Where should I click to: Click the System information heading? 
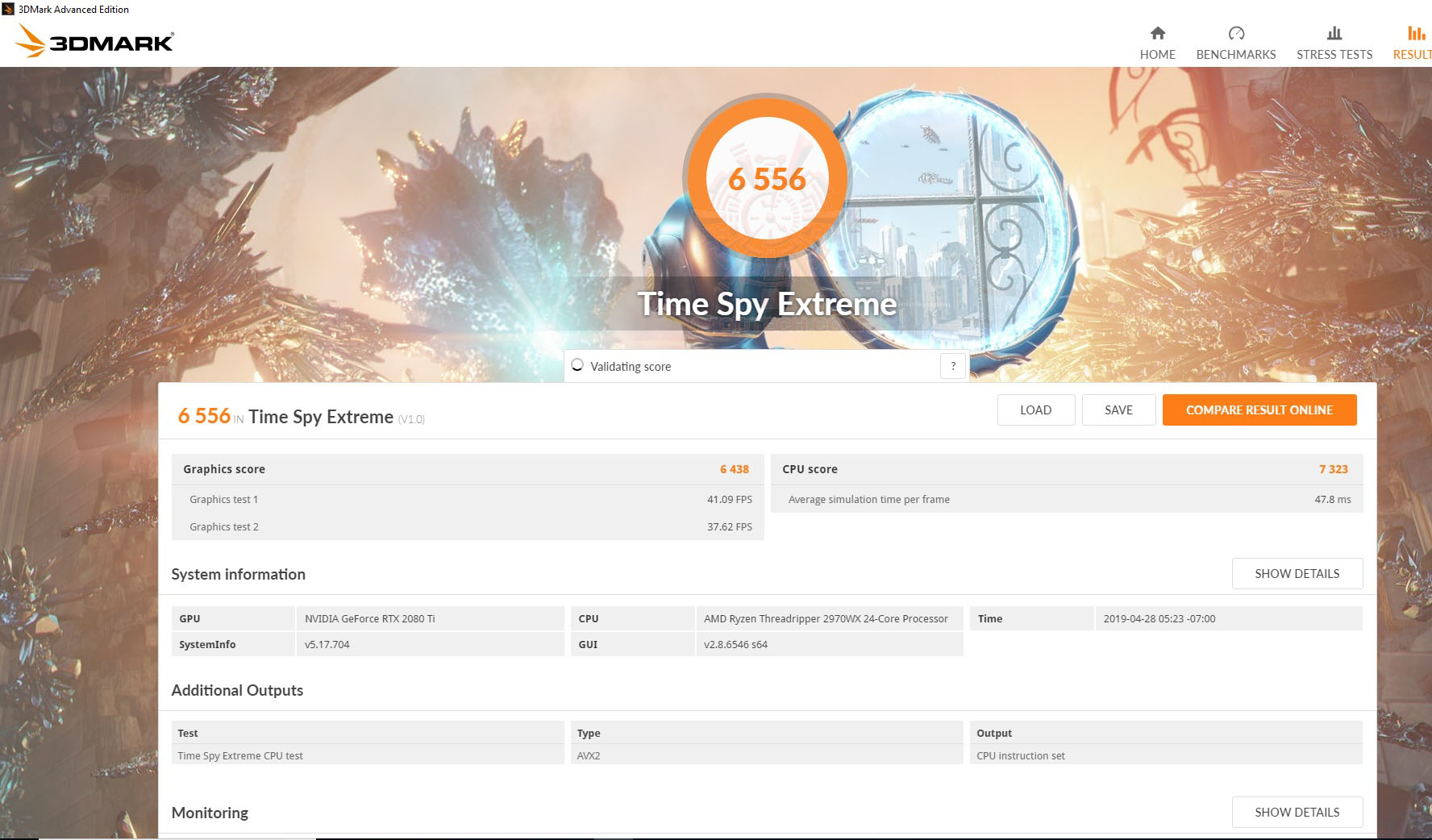click(x=238, y=574)
